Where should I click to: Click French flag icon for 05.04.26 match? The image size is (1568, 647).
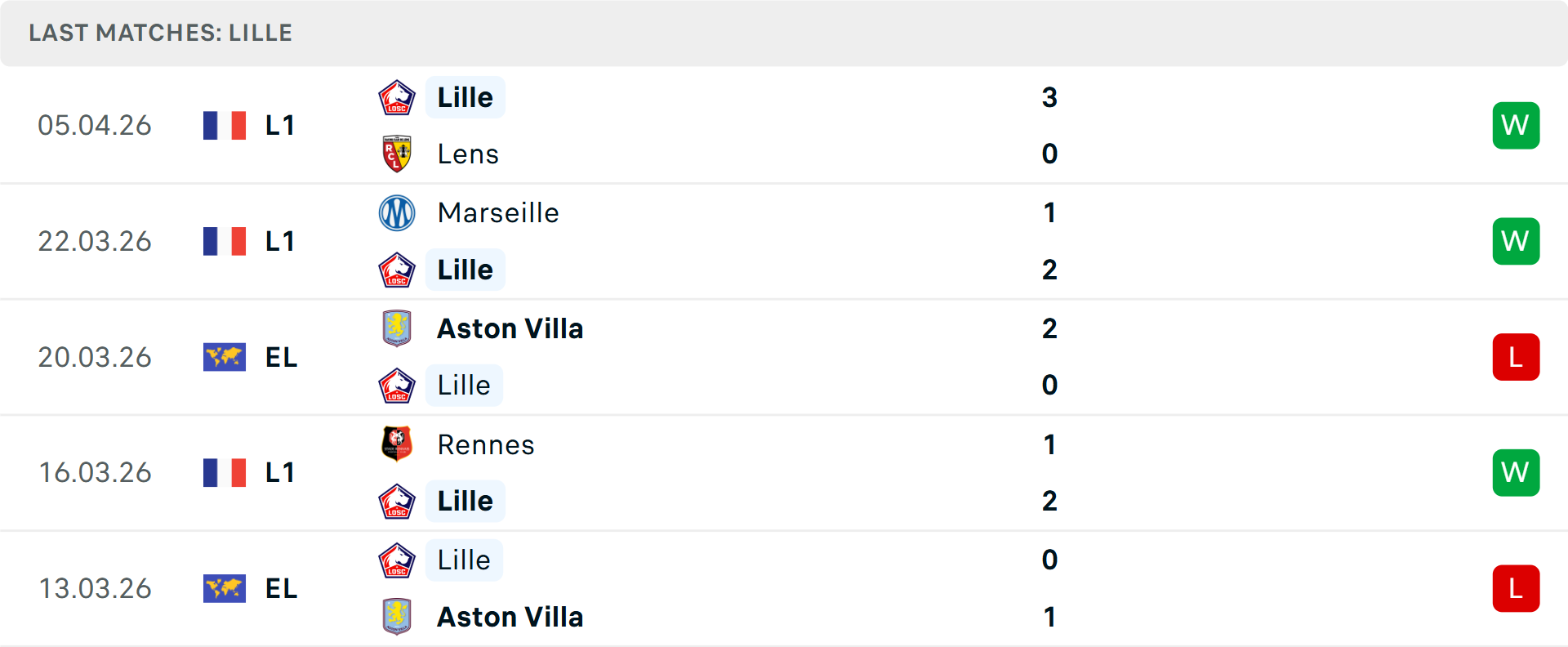(225, 126)
